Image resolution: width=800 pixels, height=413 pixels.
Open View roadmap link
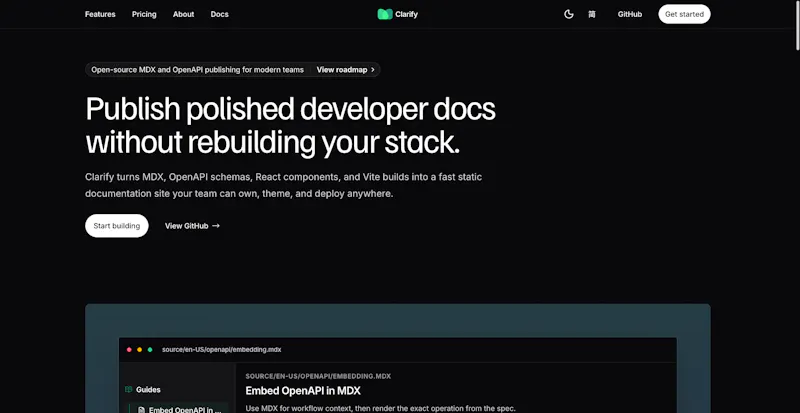point(342,70)
